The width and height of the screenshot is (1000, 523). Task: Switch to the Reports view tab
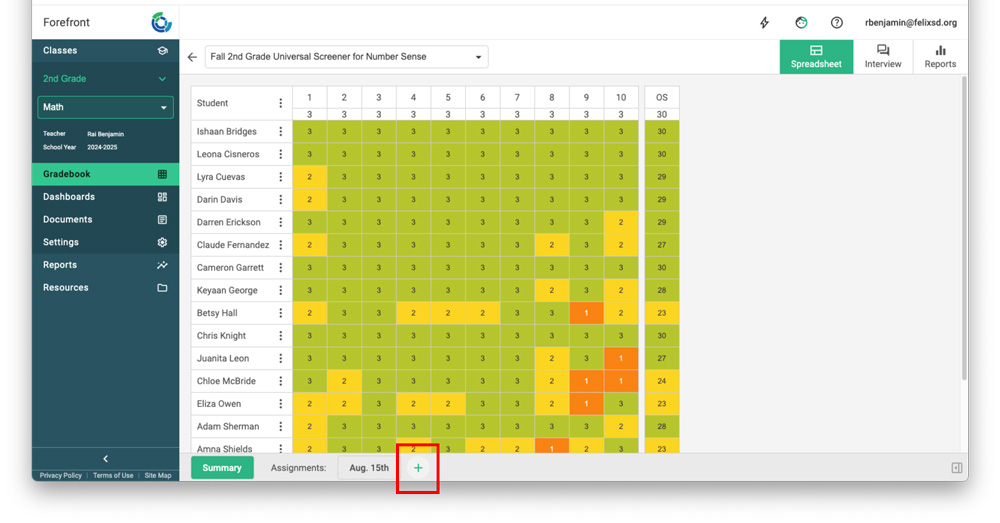coord(940,57)
